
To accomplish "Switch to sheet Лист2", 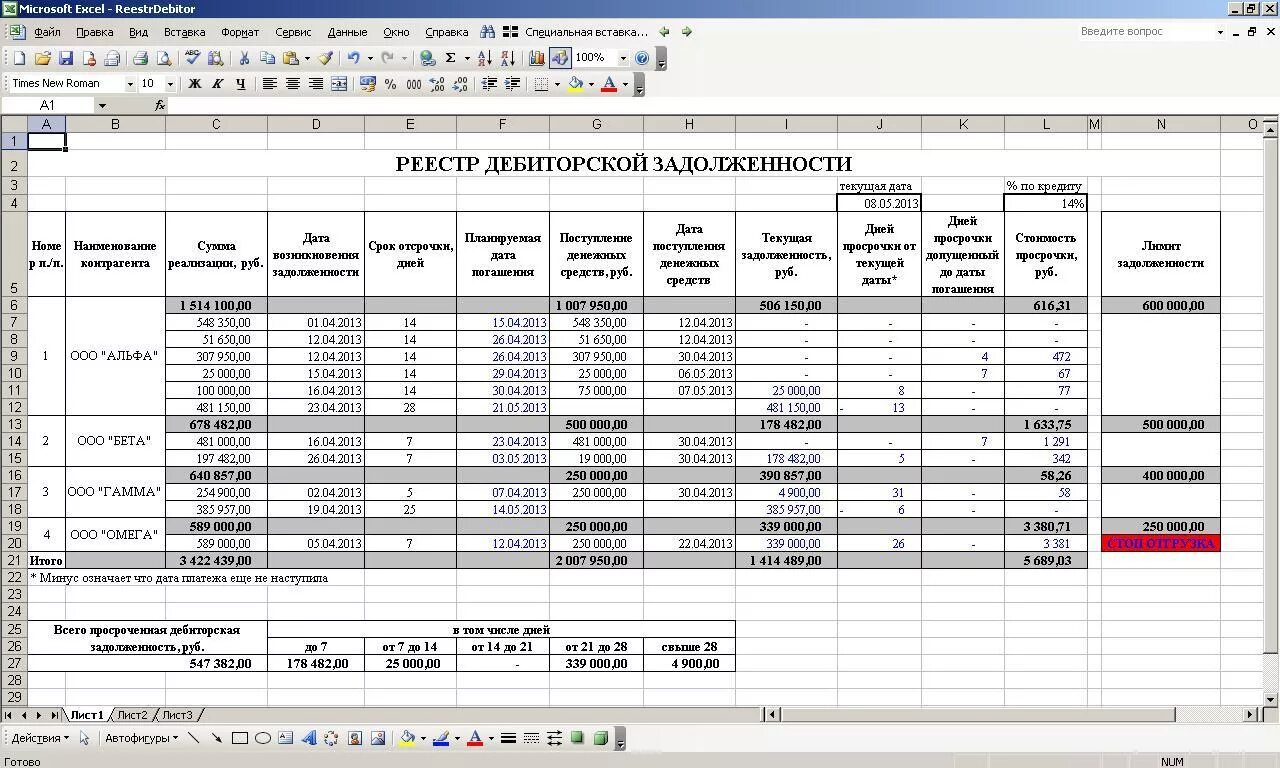I will pyautogui.click(x=133, y=714).
